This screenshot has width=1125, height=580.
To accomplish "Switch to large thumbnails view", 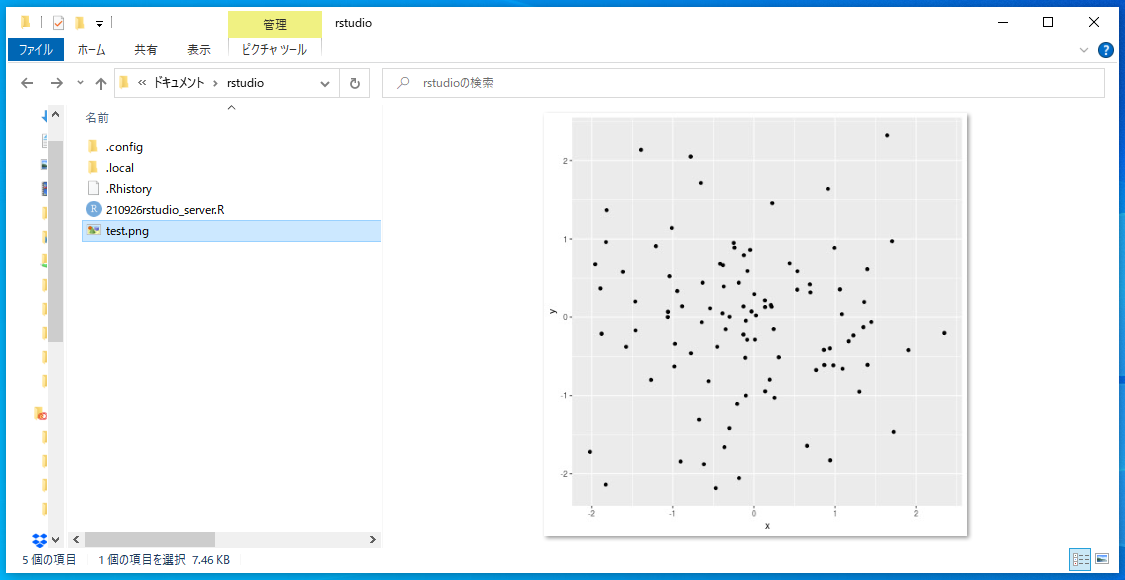I will pyautogui.click(x=1104, y=559).
